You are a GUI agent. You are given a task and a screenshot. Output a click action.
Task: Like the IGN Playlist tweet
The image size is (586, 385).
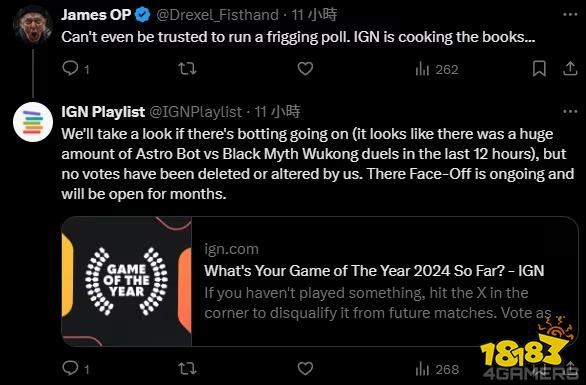[x=305, y=369]
